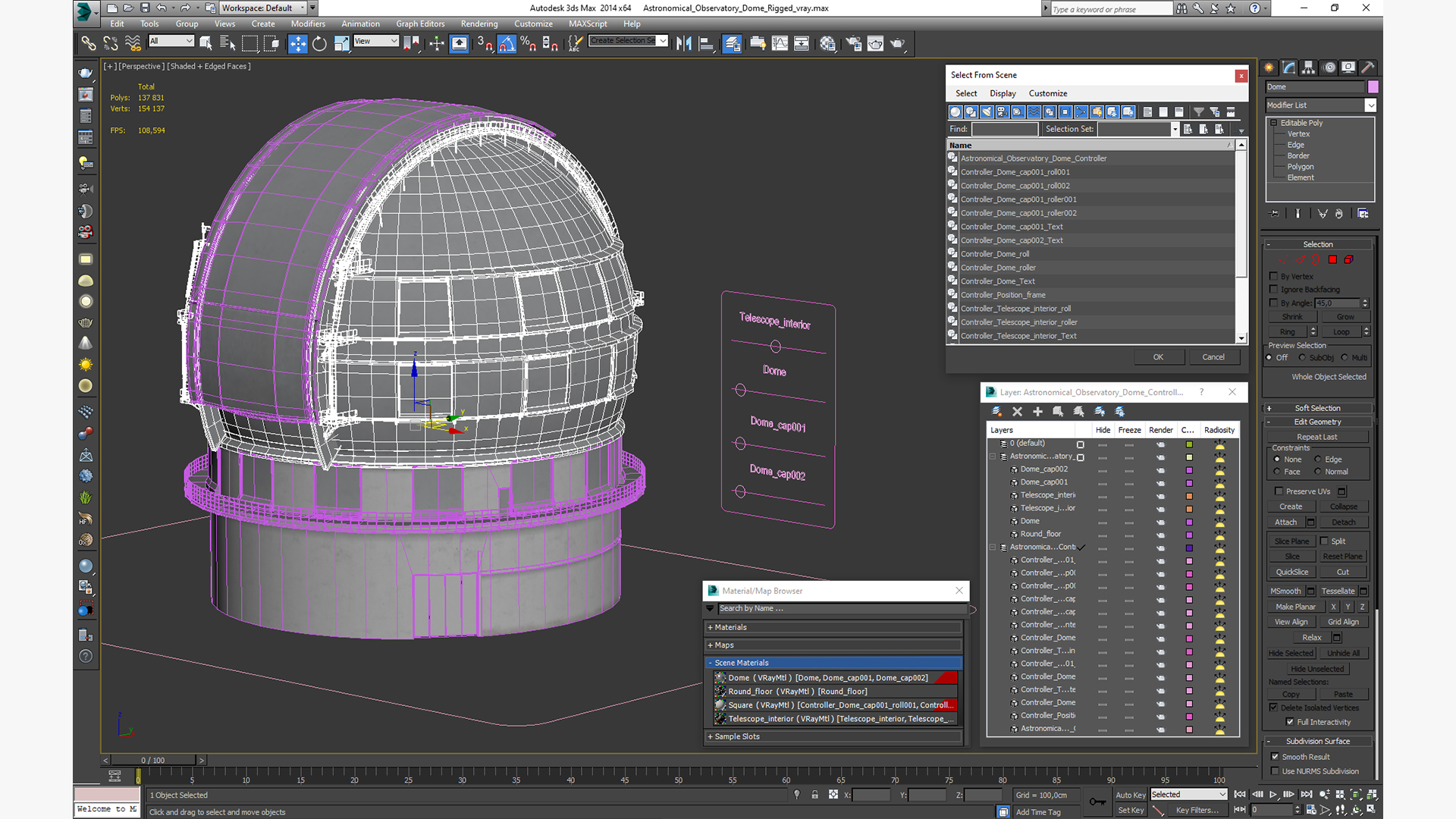Open Display menu in Select From Scene
The image size is (1456, 819).
click(1003, 93)
